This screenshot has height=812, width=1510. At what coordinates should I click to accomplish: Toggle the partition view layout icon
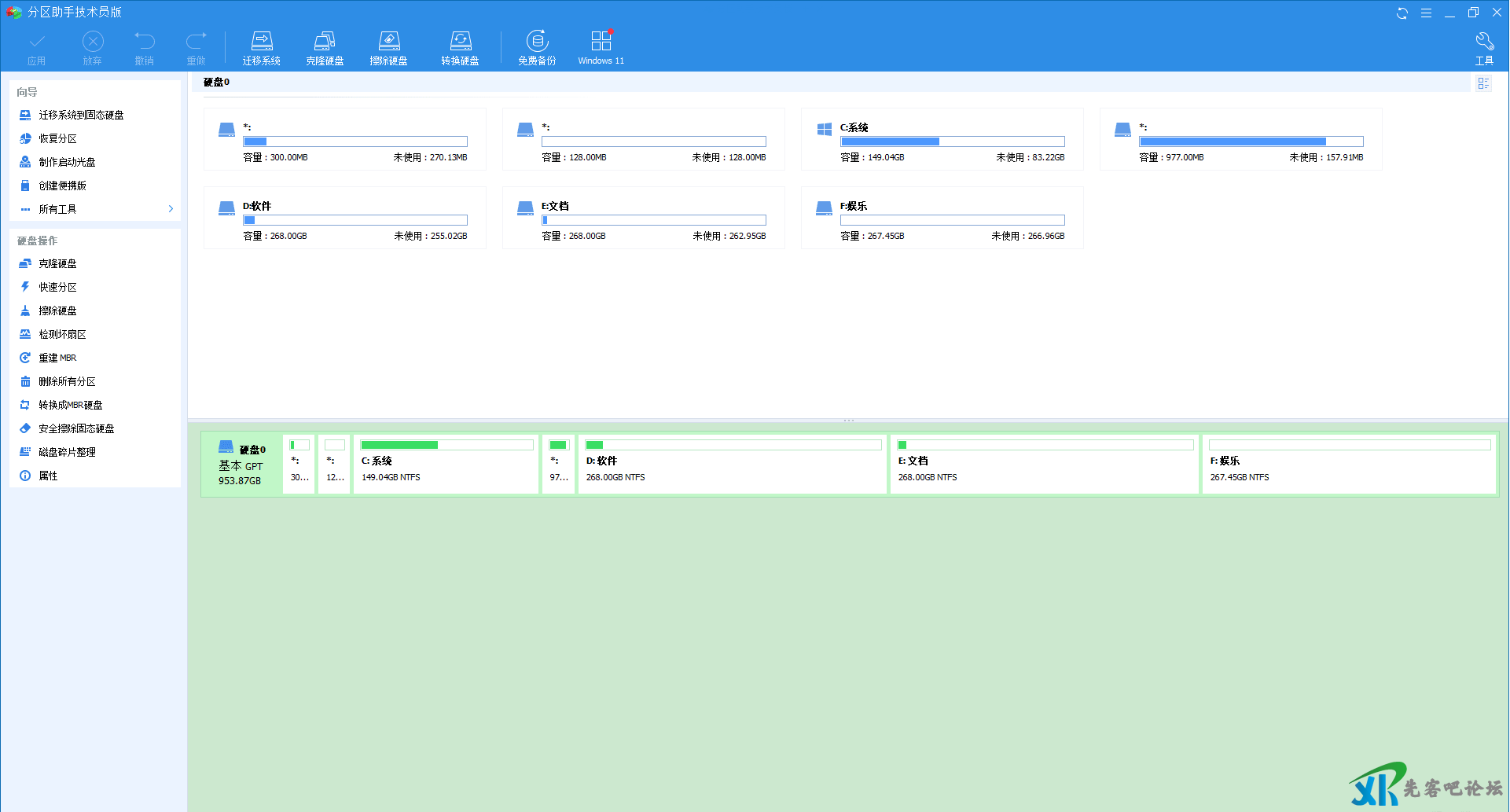(1483, 83)
